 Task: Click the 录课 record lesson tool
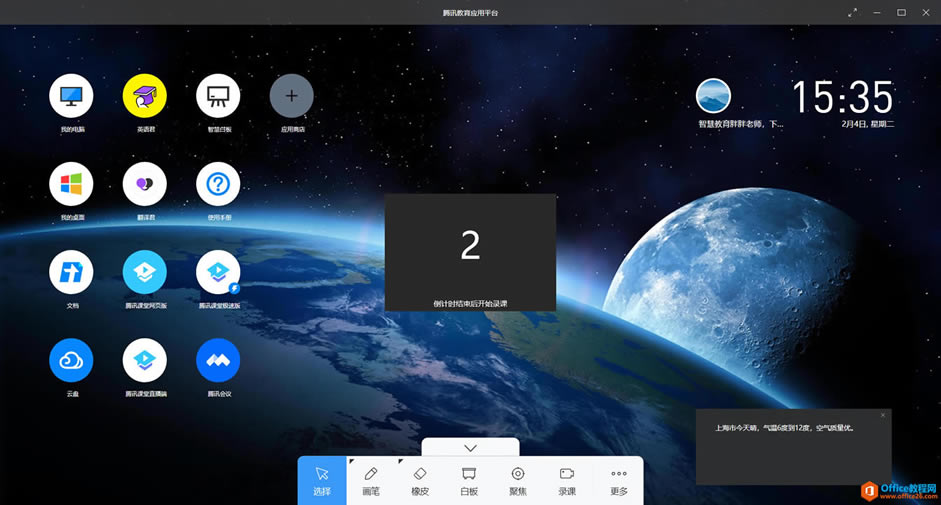[567, 481]
